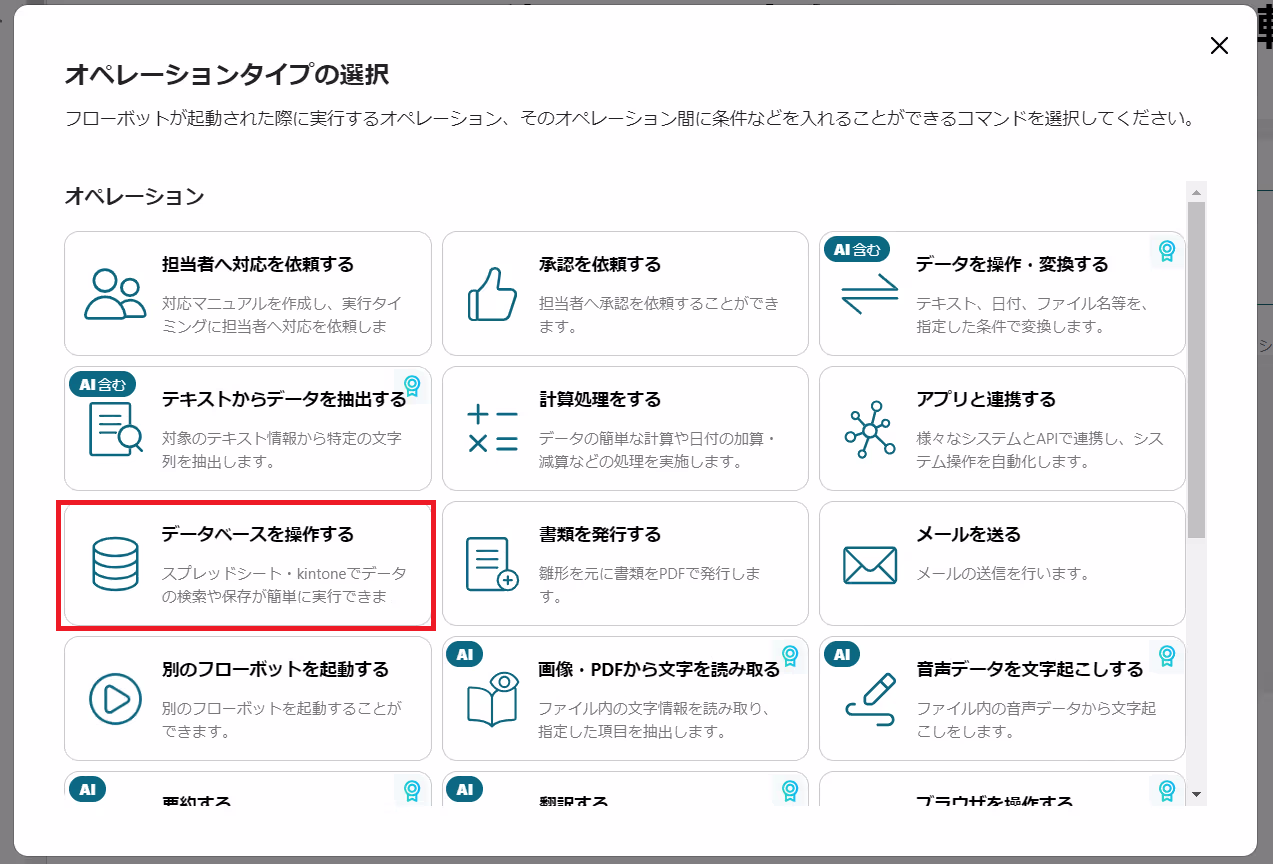The height and width of the screenshot is (864, 1273).
Task: Click the description starting ファイル内の音声データから文字起こし
Action: [1037, 720]
